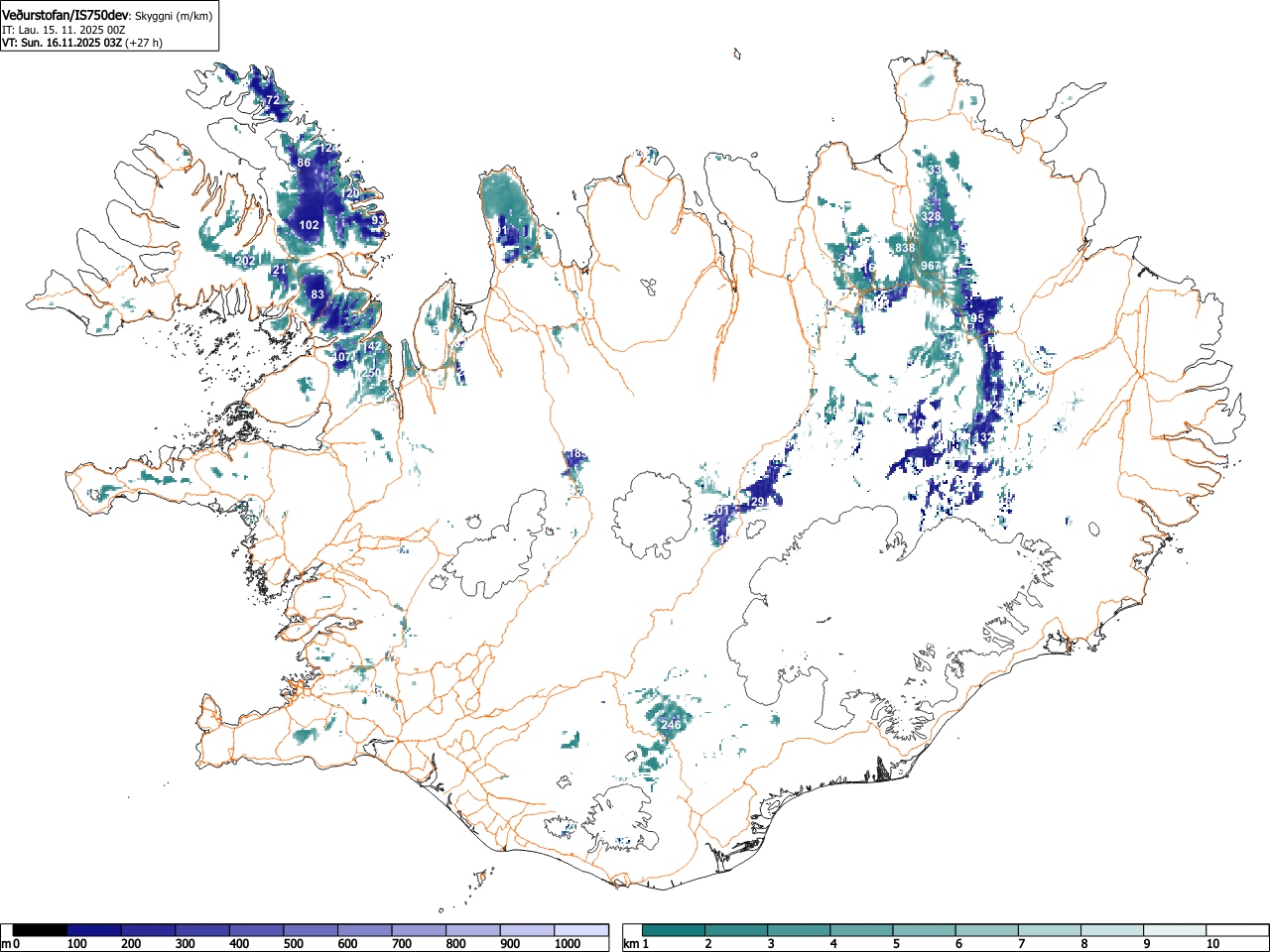
Task: Select the 5–6 km teal legend swatch
Action: click(x=925, y=930)
